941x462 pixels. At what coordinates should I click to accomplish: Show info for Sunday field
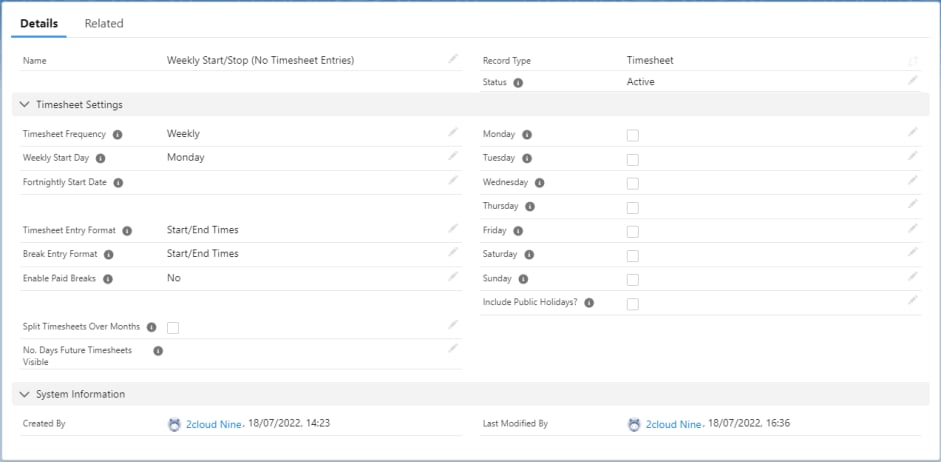[523, 279]
